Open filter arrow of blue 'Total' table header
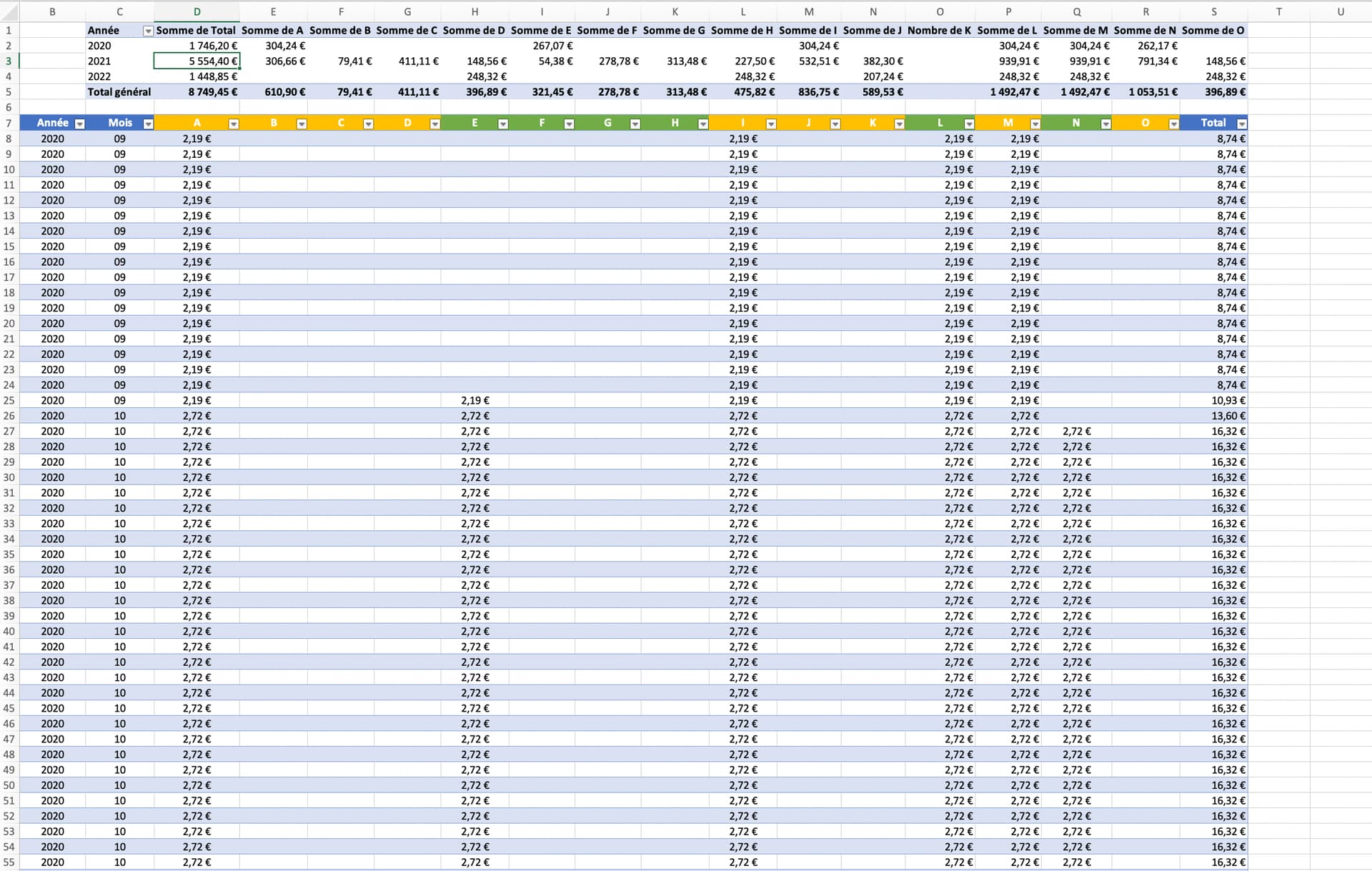This screenshot has width=1372, height=871. [x=1242, y=124]
